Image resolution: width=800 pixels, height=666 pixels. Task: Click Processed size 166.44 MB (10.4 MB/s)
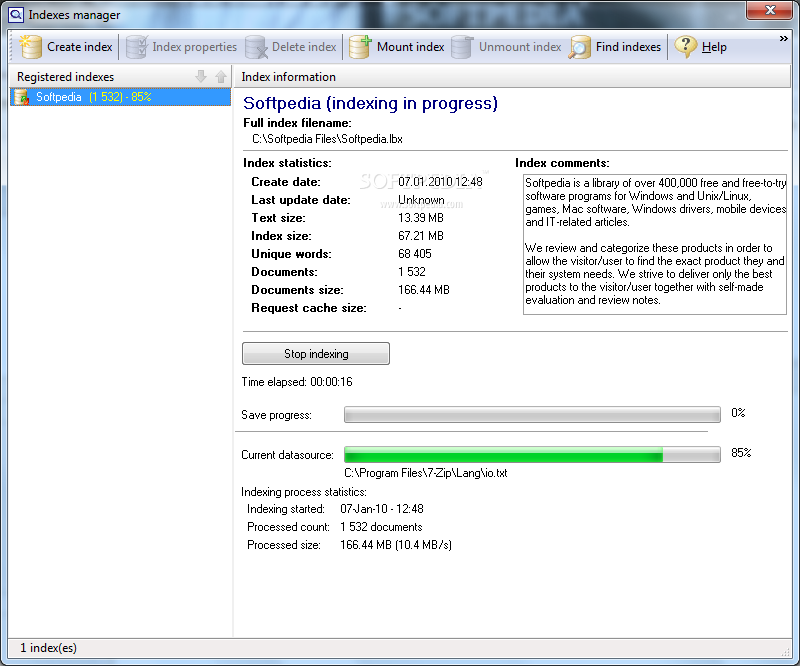point(396,545)
